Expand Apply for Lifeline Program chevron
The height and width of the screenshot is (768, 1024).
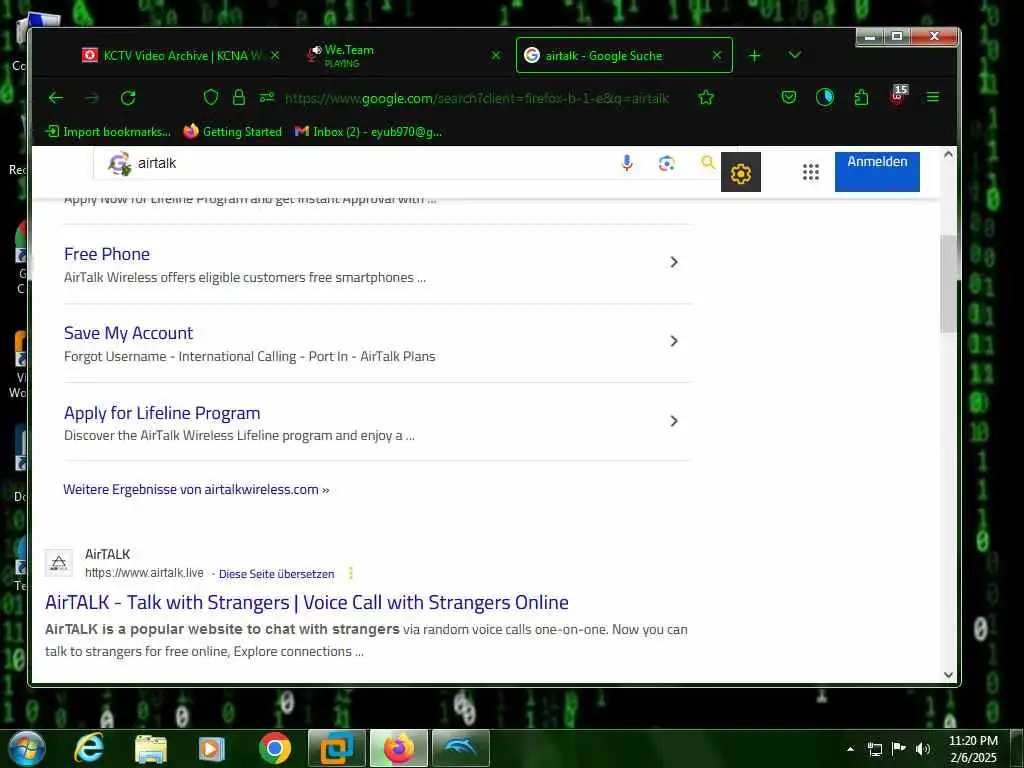point(674,421)
